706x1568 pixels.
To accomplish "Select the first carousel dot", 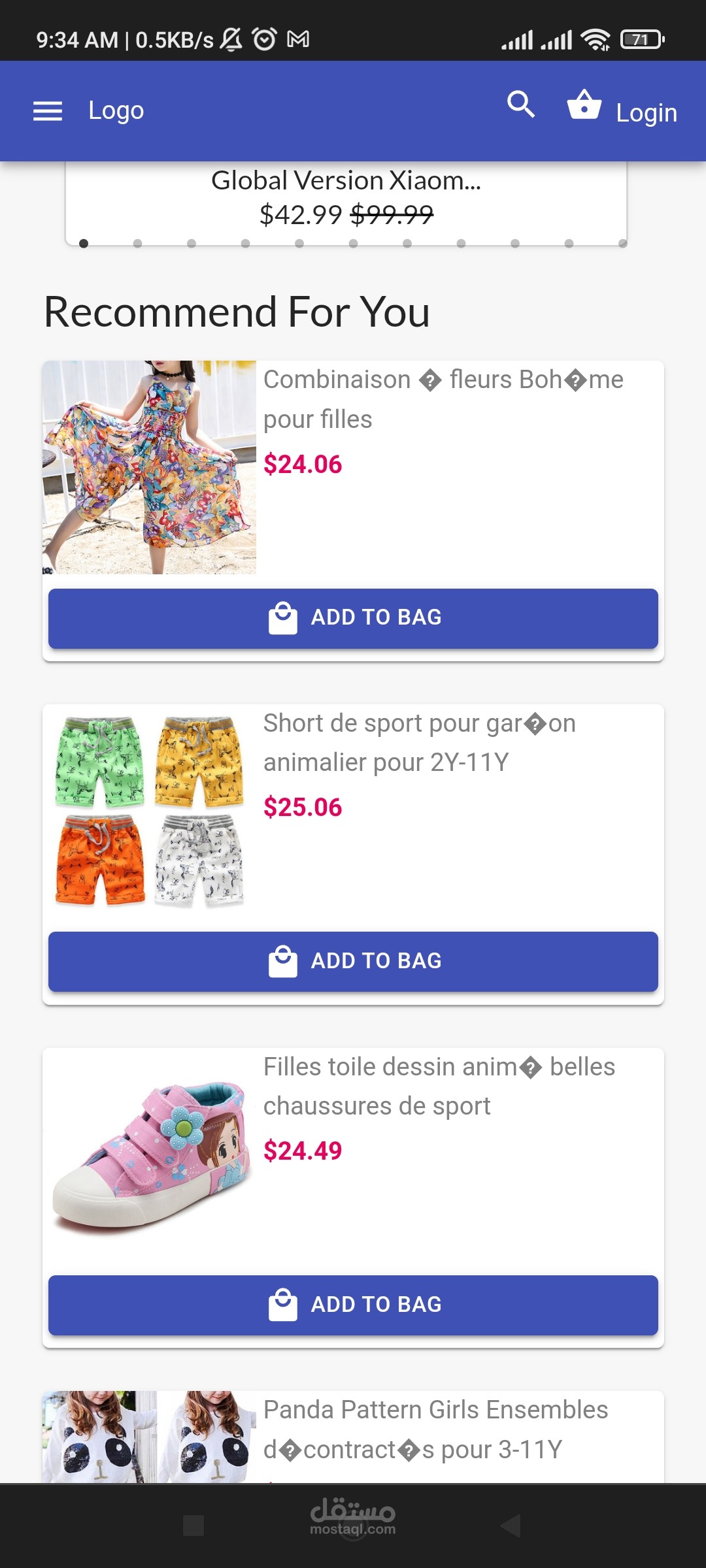I will coord(84,244).
